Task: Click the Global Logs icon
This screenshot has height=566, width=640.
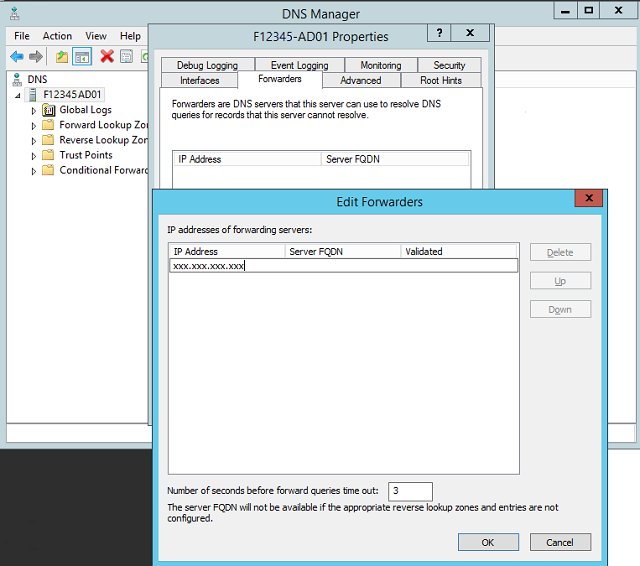Action: (x=49, y=110)
